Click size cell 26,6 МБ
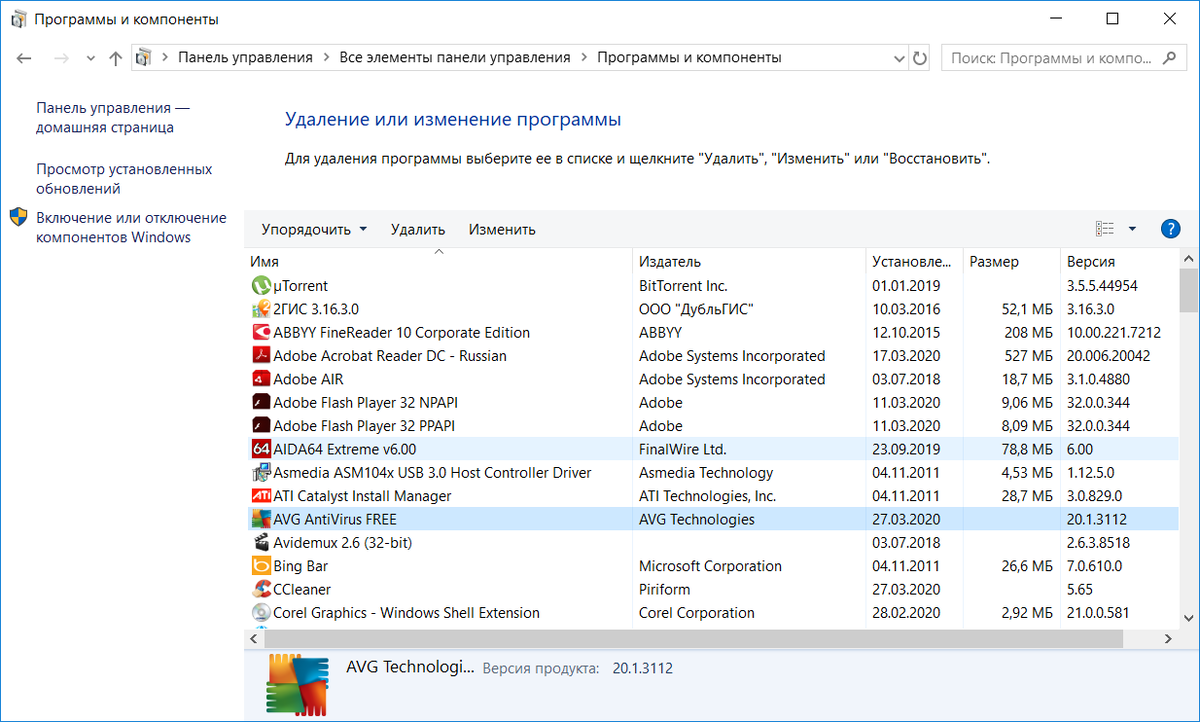The width and height of the screenshot is (1200, 722). [1026, 566]
